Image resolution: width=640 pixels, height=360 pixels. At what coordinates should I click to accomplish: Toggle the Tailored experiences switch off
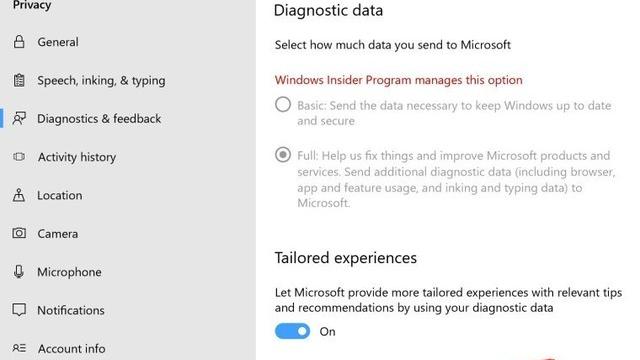coord(292,331)
